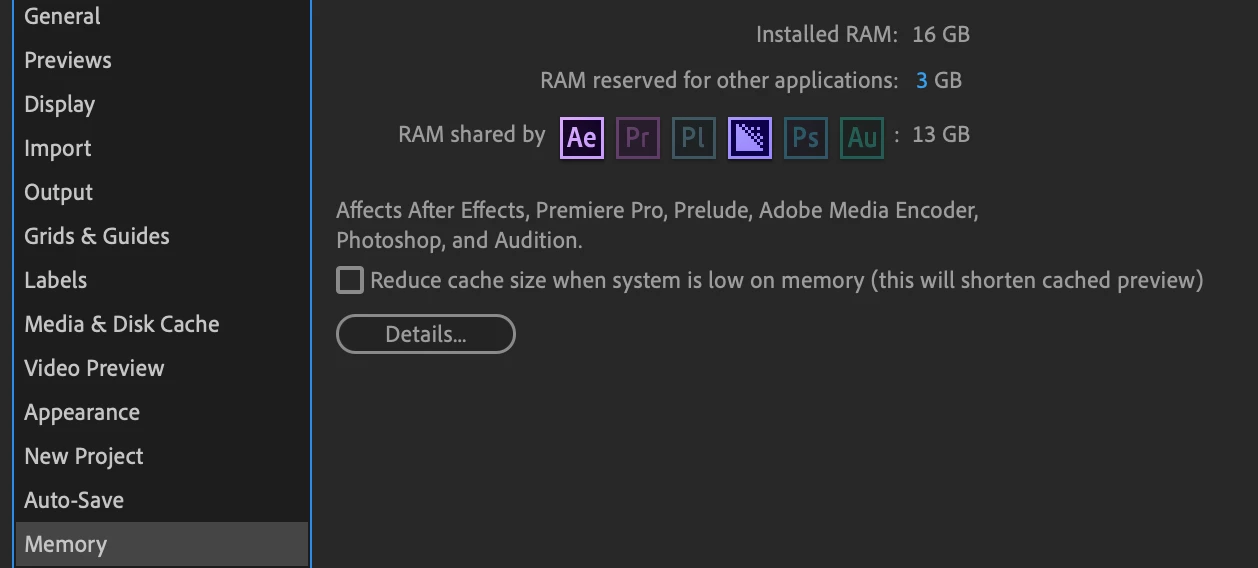
Task: Click the Adobe Media Encoder icon
Action: click(749, 138)
